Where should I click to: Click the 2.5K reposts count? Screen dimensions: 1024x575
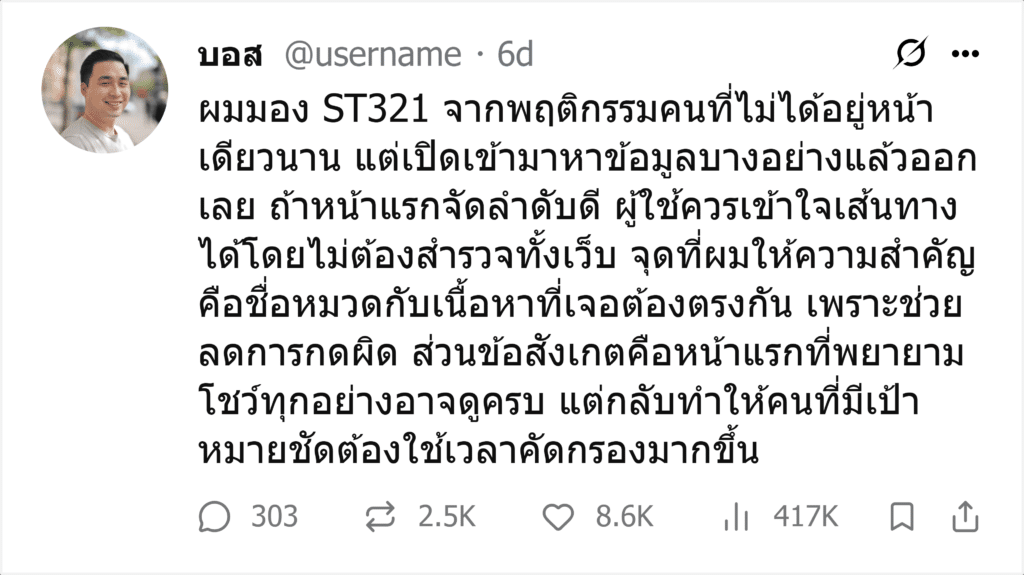pos(447,517)
